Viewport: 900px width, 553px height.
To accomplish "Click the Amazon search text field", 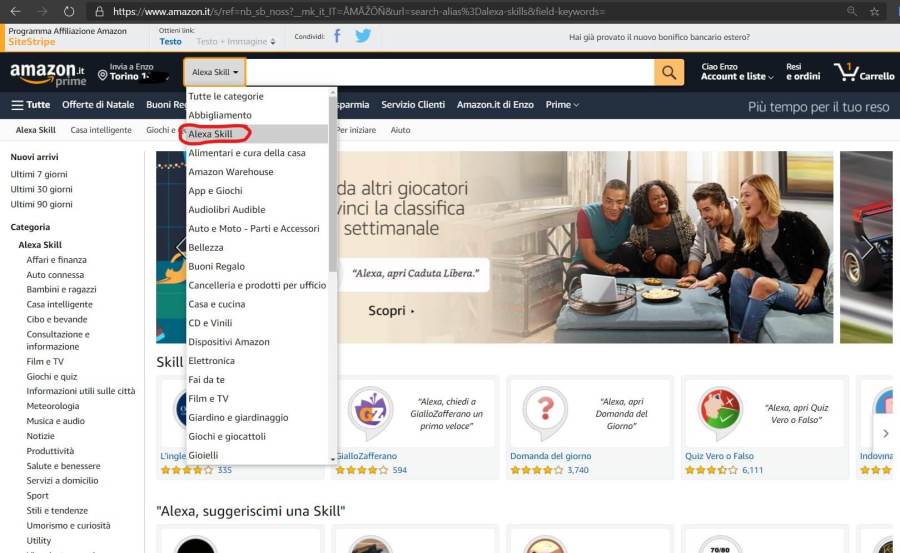I will click(450, 72).
